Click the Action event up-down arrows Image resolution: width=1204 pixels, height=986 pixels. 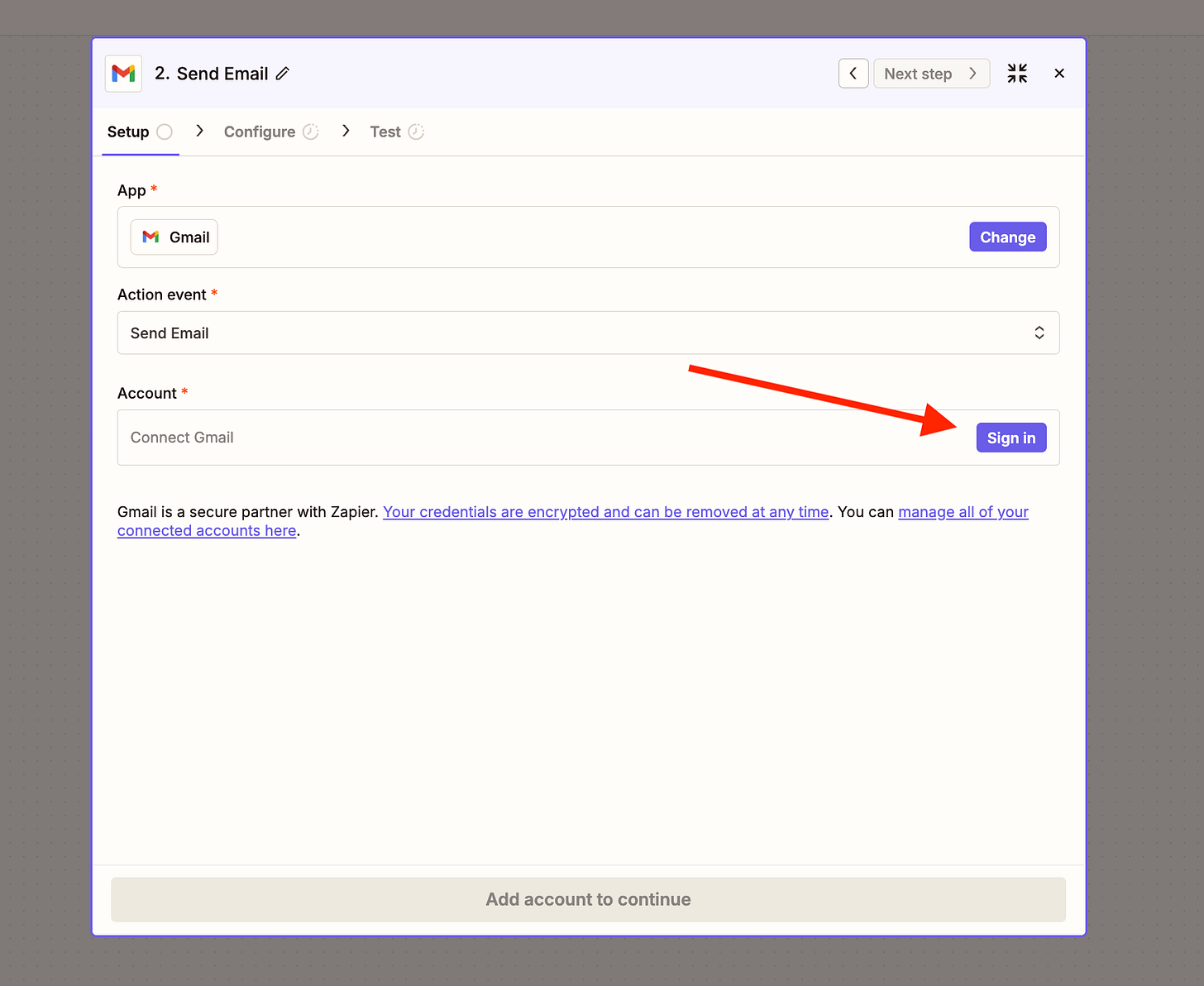click(1039, 333)
